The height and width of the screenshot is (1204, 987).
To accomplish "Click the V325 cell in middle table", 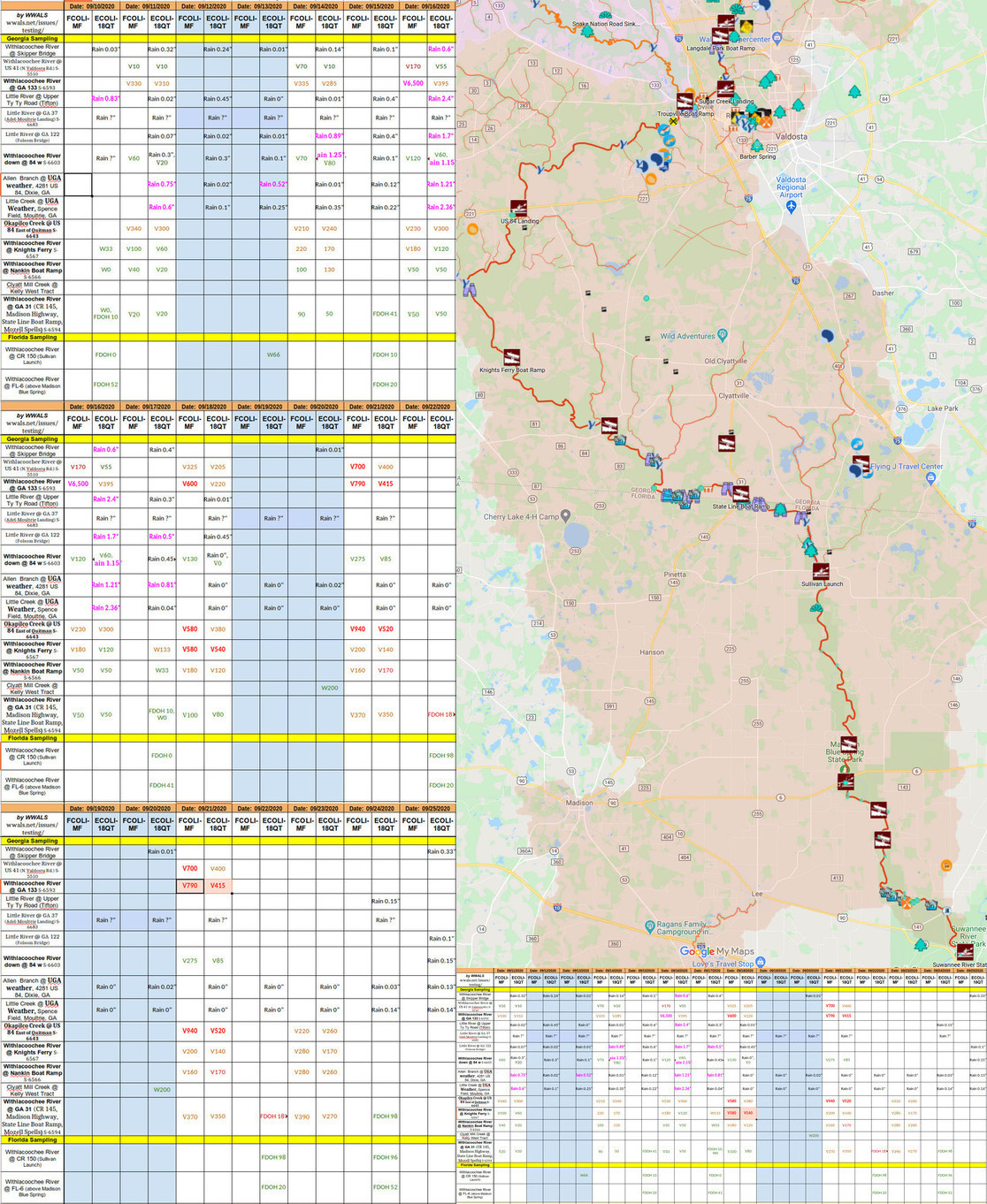I will (189, 466).
